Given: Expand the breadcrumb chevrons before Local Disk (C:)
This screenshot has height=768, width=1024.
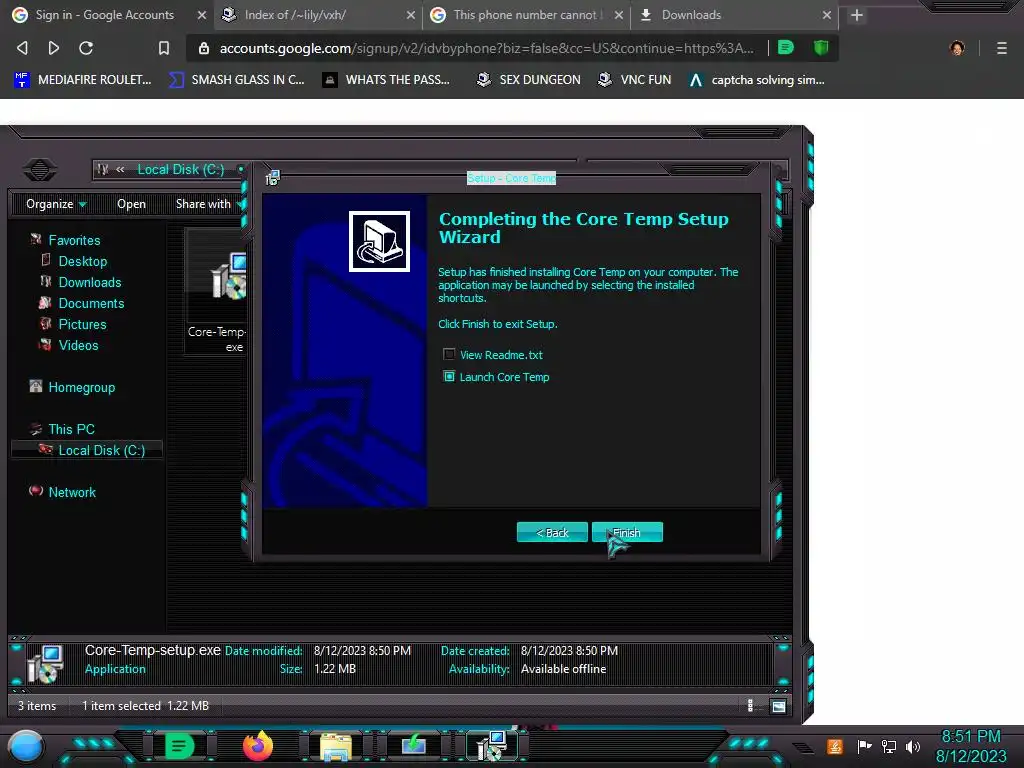Looking at the screenshot, I should 120,169.
